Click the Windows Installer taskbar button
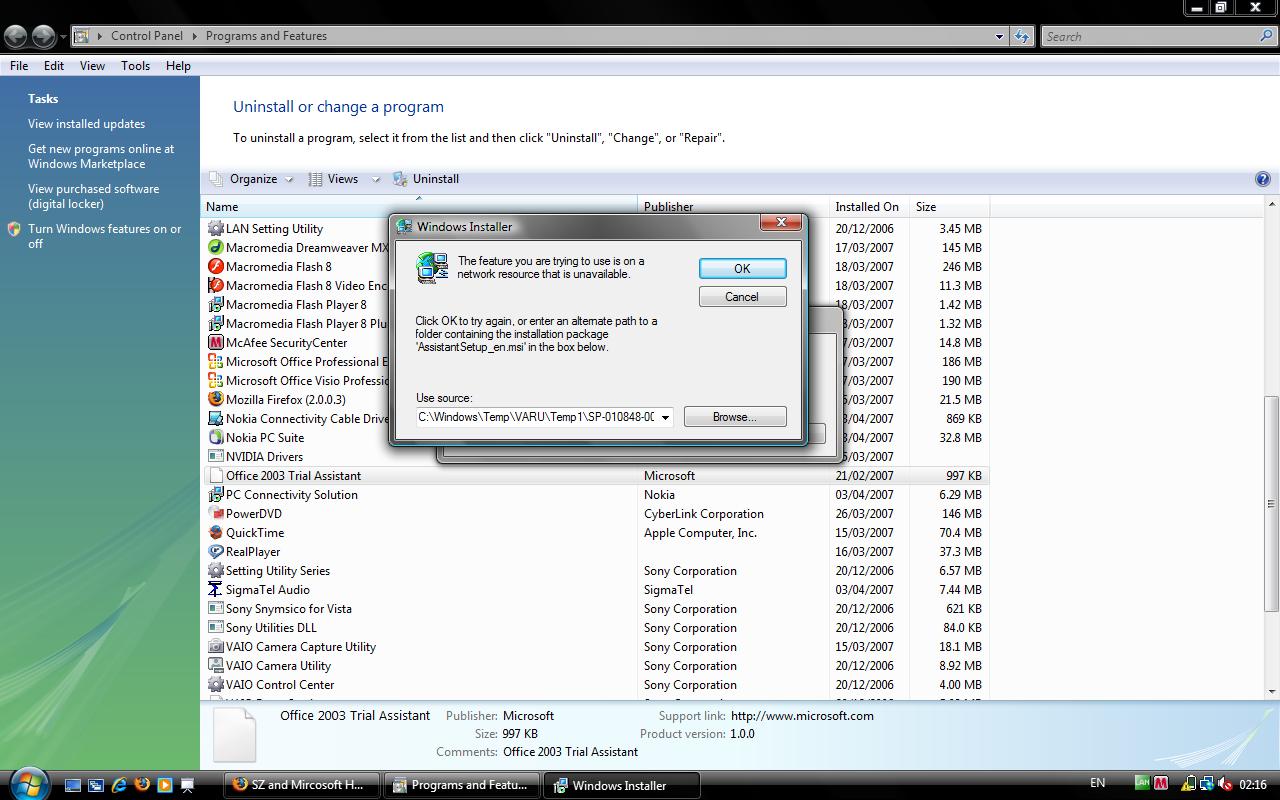This screenshot has height=800, width=1280. pyautogui.click(x=621, y=785)
